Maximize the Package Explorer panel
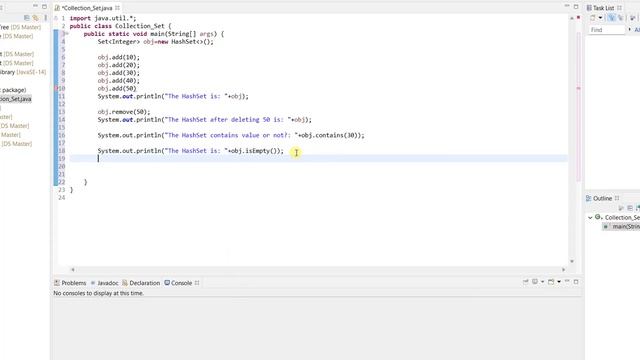The width and height of the screenshot is (640, 360). tap(44, 7)
